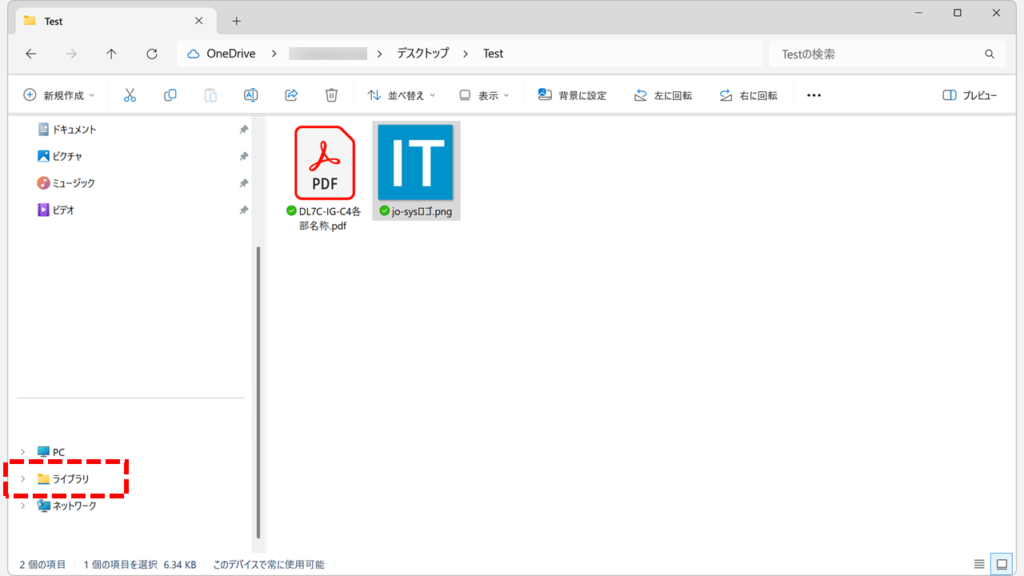Minimize the Explorer window
Image resolution: width=1024 pixels, height=576 pixels.
pos(918,13)
